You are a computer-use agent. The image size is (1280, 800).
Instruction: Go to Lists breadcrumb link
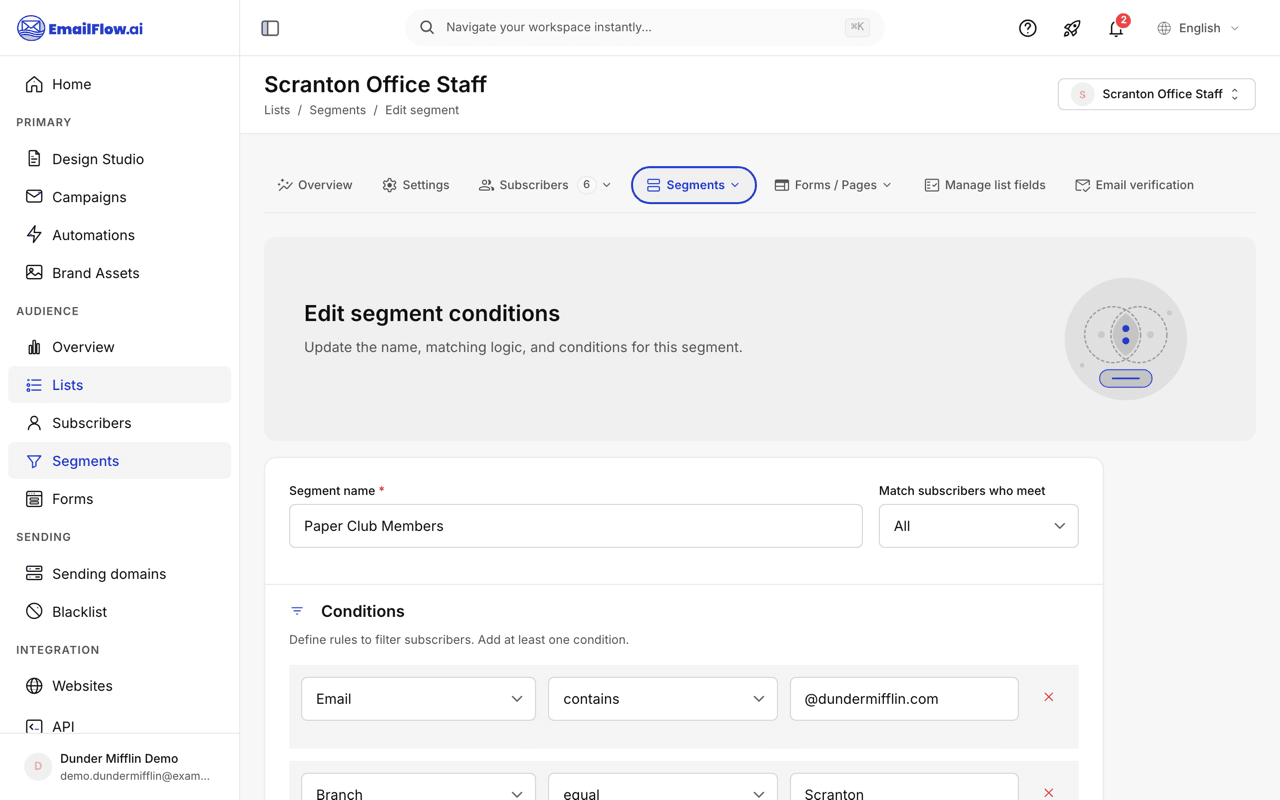[277, 110]
